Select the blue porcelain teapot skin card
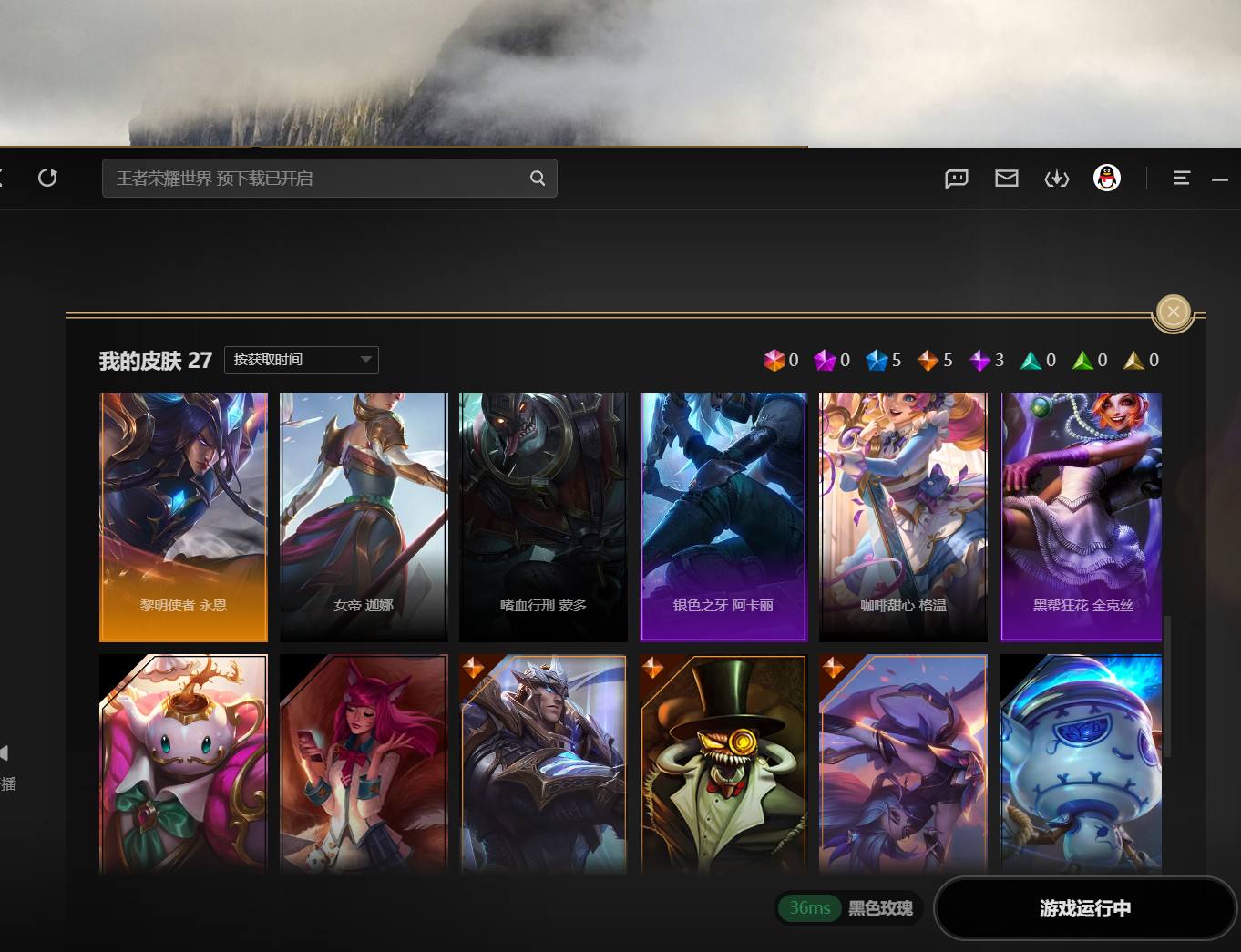The image size is (1241, 952). pyautogui.click(x=1082, y=764)
